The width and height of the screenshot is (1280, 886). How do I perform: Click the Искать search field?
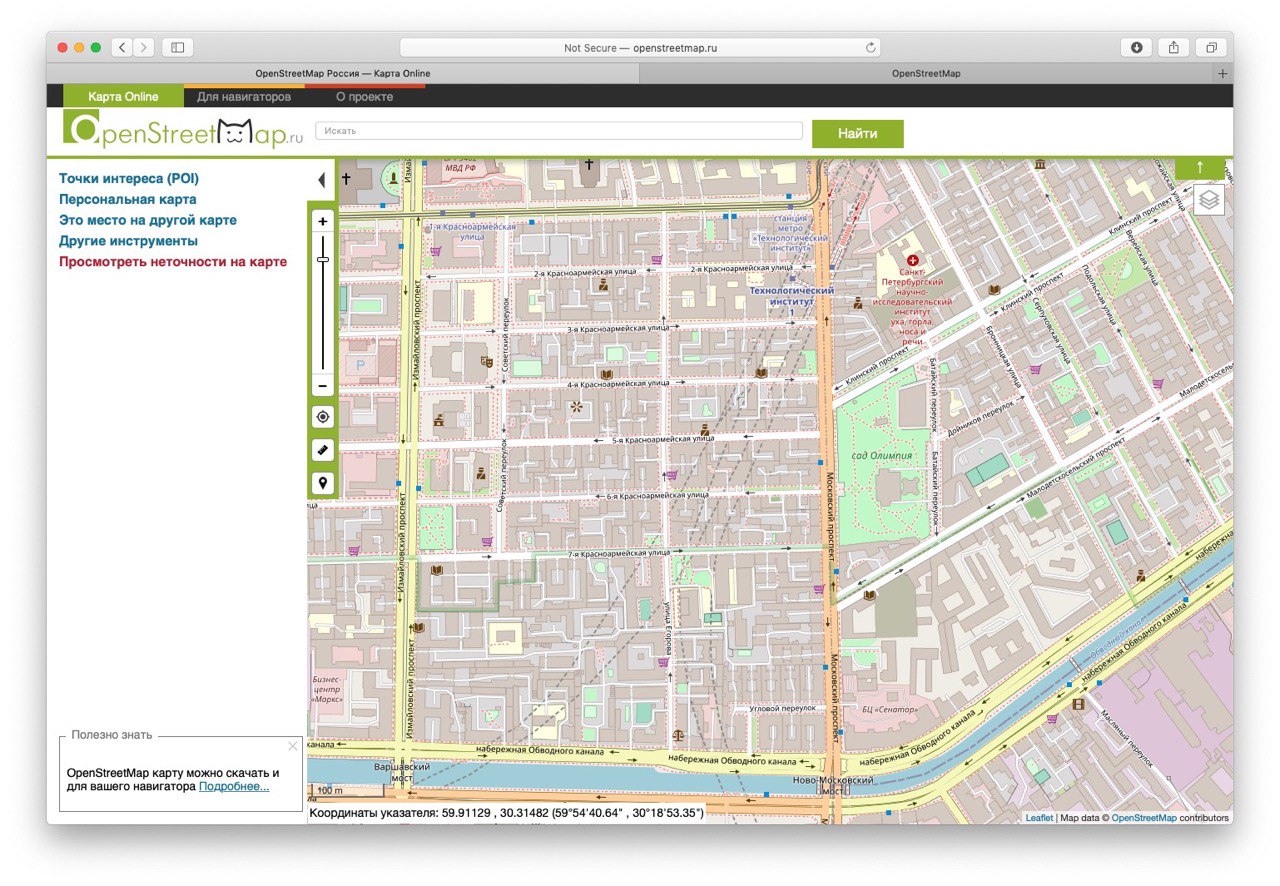coord(559,131)
